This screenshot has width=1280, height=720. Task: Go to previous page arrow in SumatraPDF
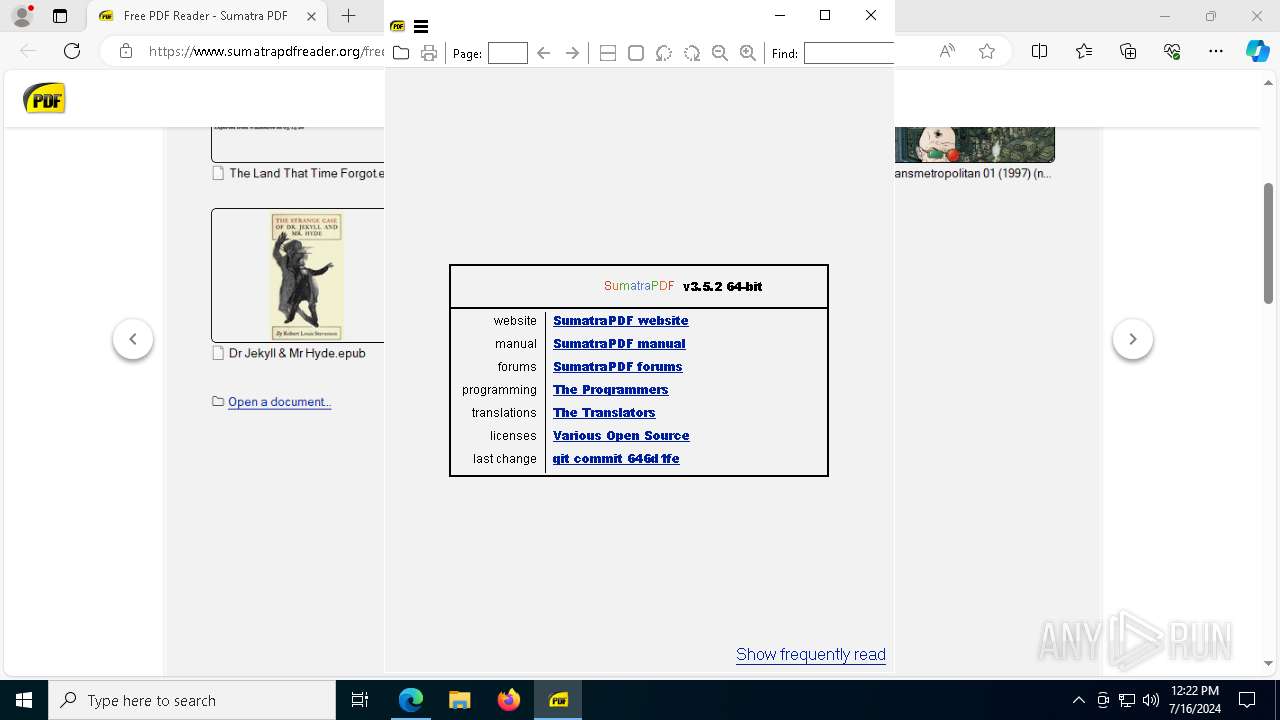(544, 53)
